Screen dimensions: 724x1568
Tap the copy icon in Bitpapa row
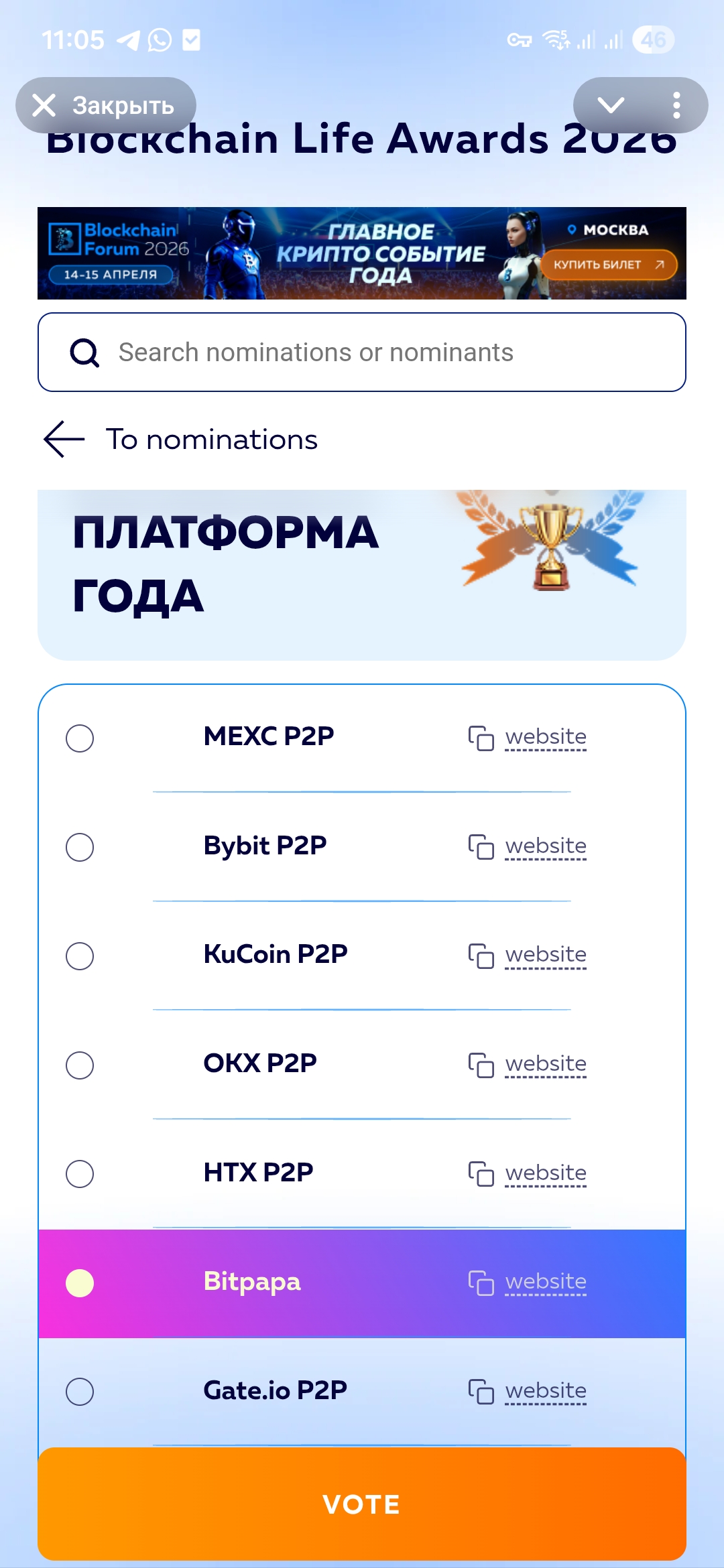(481, 1283)
